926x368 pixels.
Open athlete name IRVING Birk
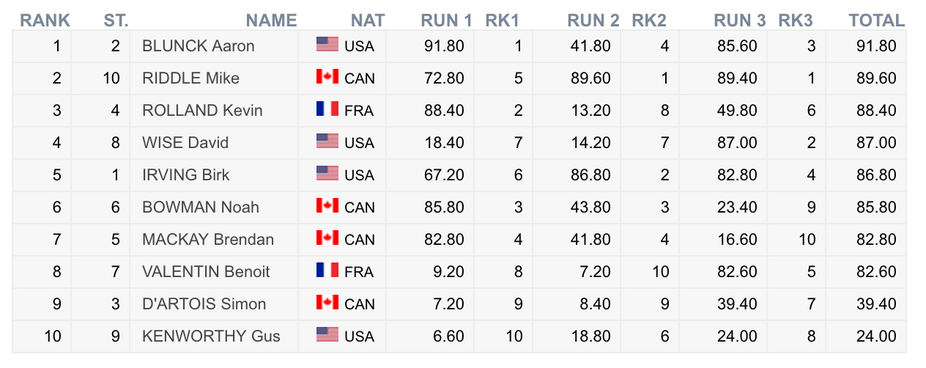186,175
